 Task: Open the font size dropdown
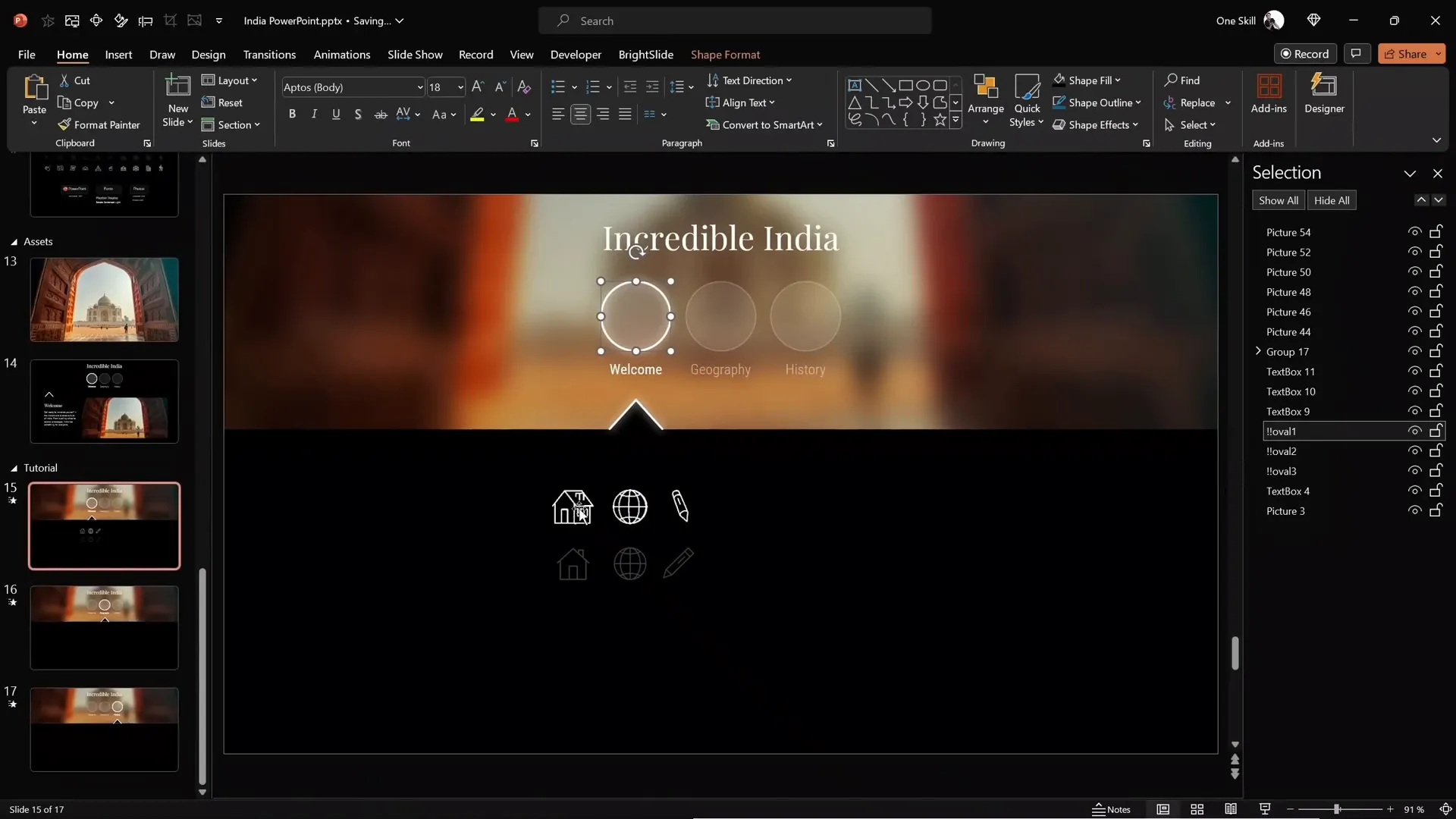460,87
